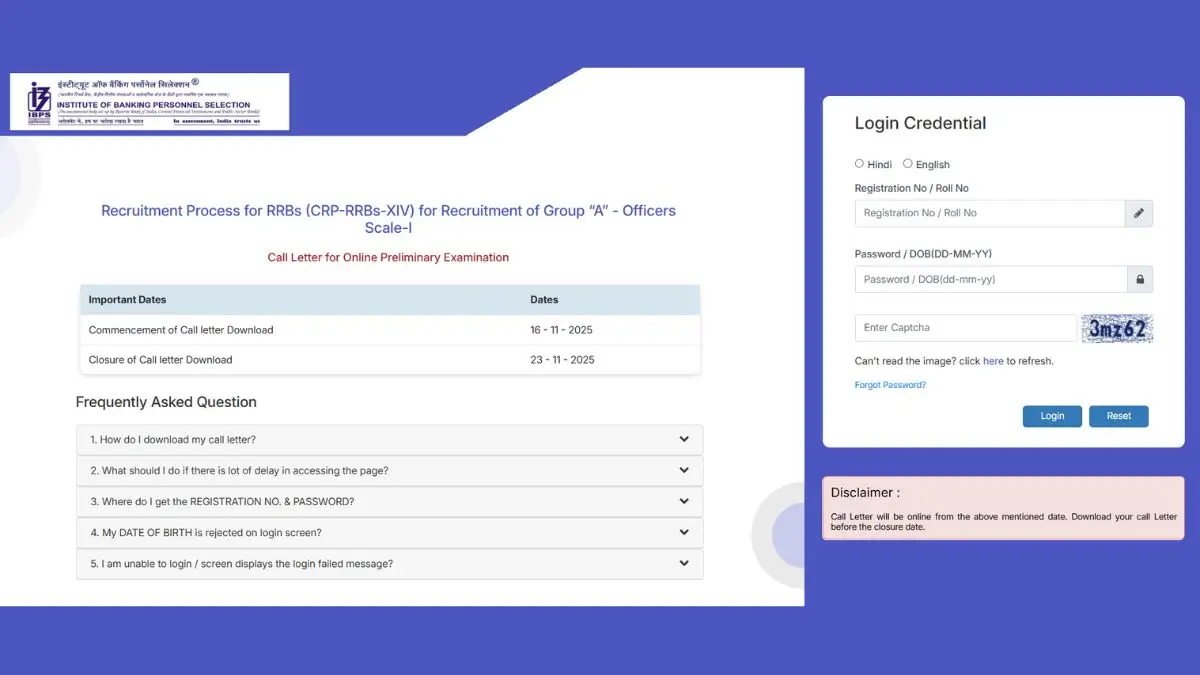Viewport: 1200px width, 675px height.
Task: Collapse FAQ chevron for question 1
Action: coord(684,439)
